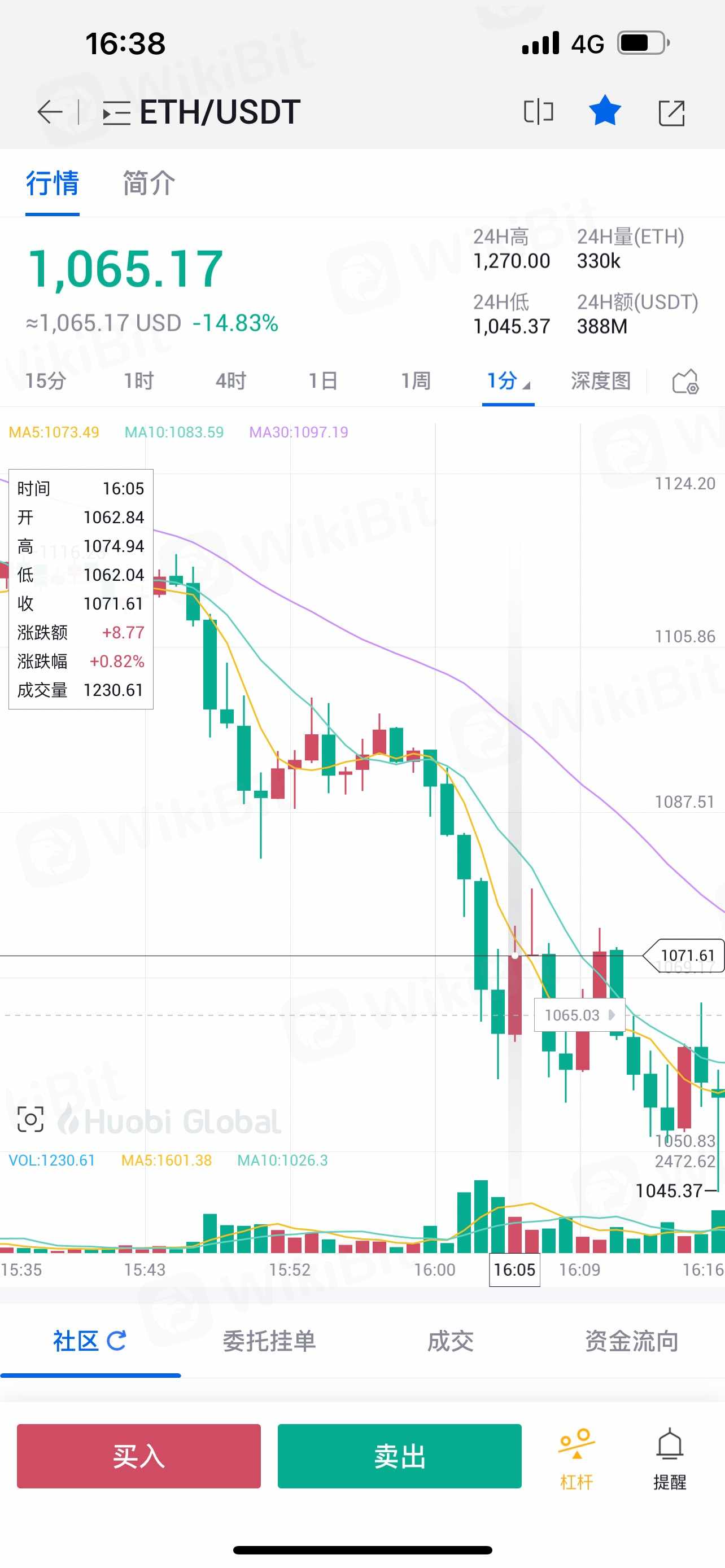The image size is (725, 1568).
Task: Select the 15分 chart interval
Action: [x=46, y=381]
